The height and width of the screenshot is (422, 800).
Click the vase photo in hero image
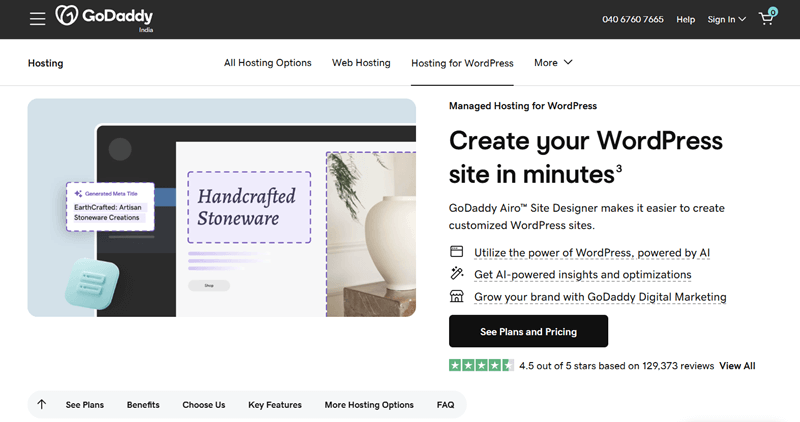tap(371, 234)
